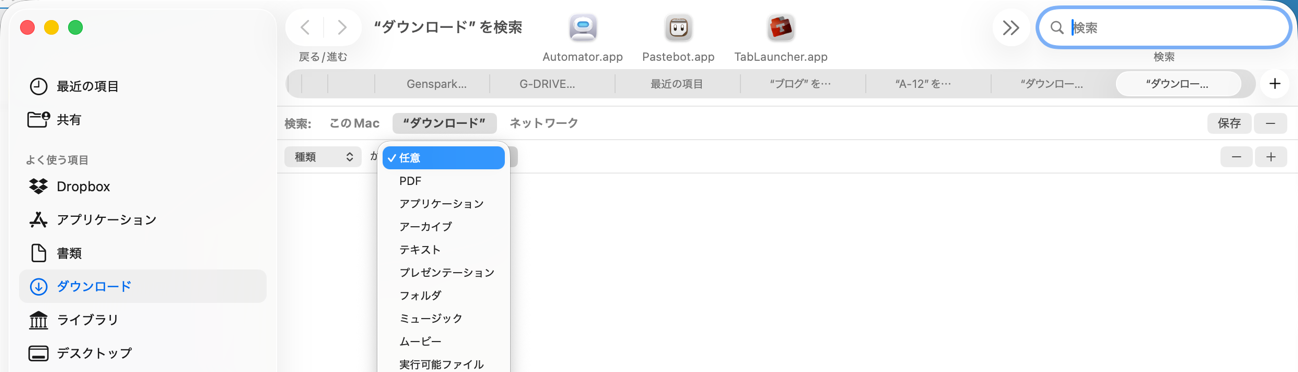Choose アーカイブ from kind menu
The height and width of the screenshot is (372, 1298).
pos(444,227)
